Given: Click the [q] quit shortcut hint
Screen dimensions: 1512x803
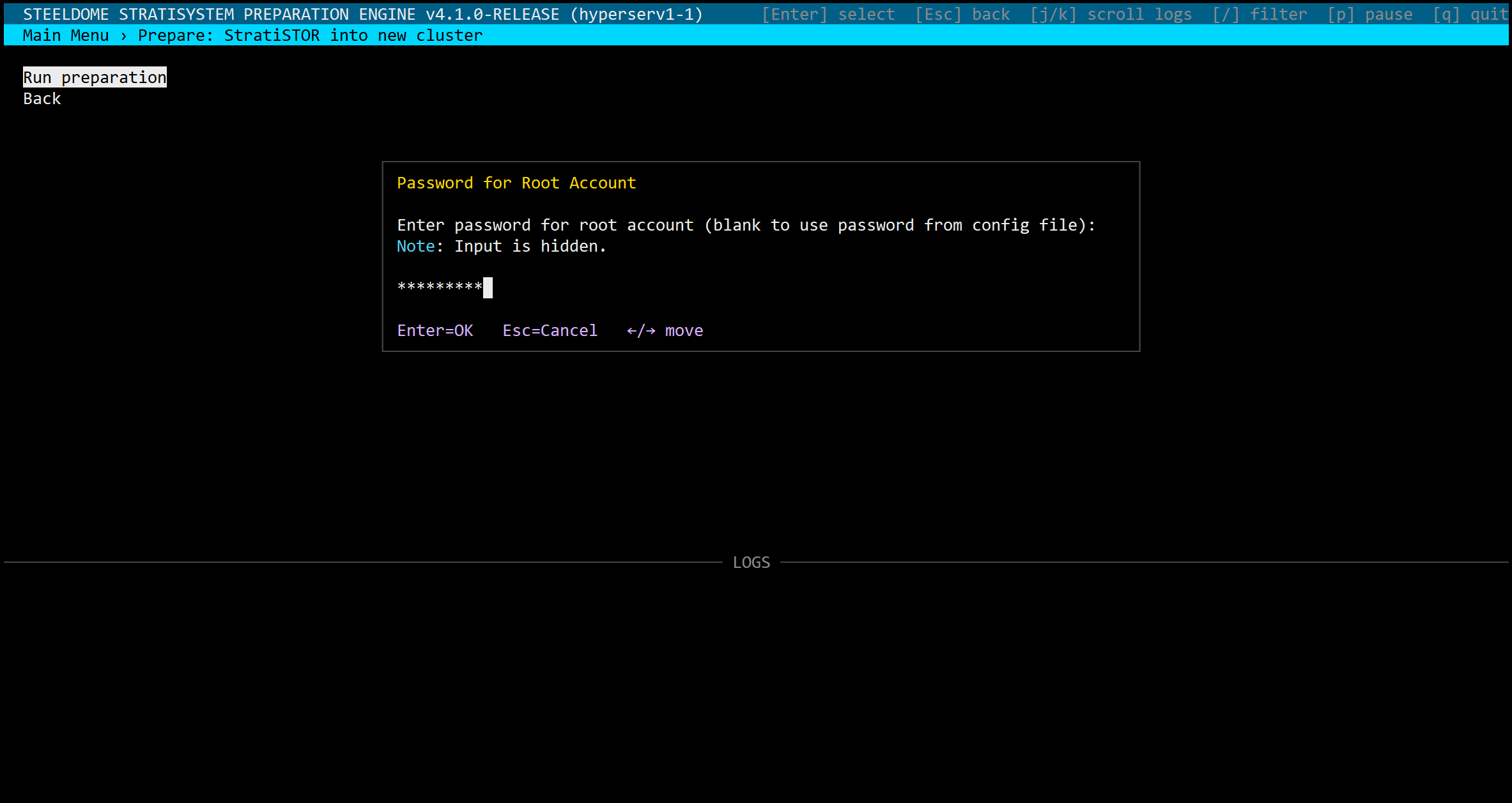Looking at the screenshot, I should pyautogui.click(x=1470, y=14).
